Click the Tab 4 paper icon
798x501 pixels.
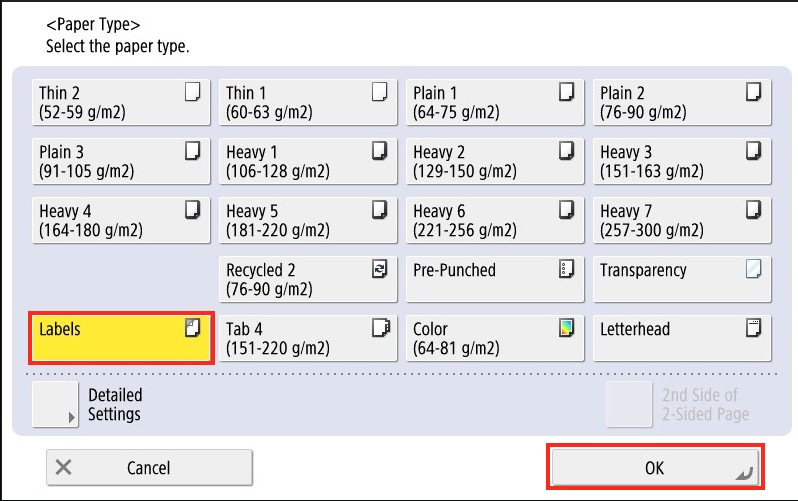coord(379,327)
